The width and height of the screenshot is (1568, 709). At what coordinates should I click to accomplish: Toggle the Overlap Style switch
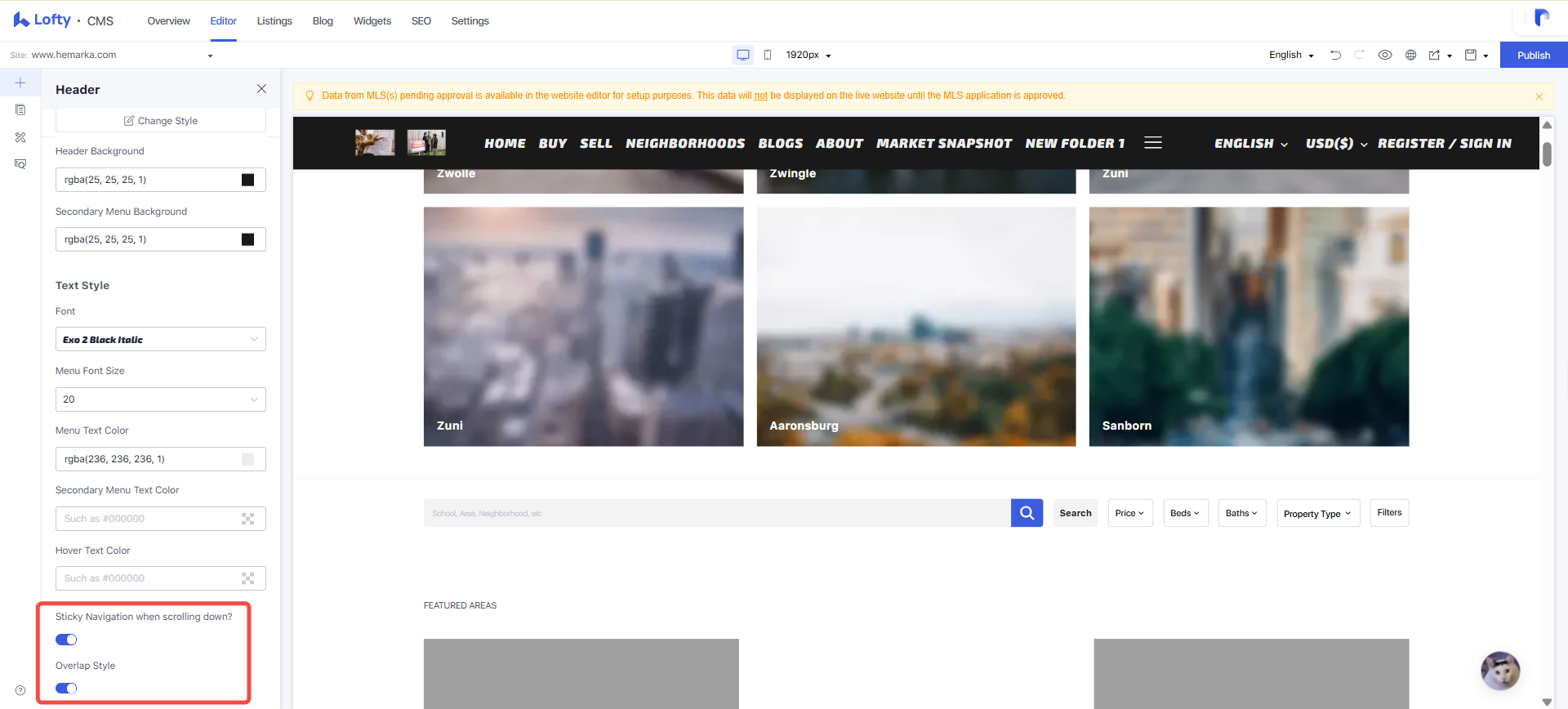coord(66,688)
